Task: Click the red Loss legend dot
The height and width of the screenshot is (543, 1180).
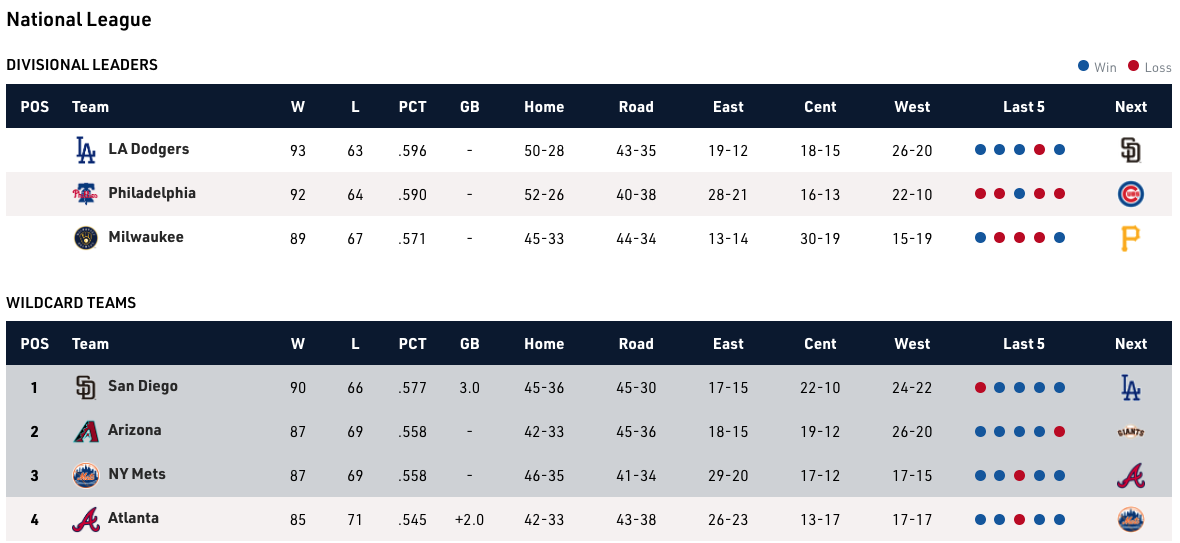Action: pyautogui.click(x=1133, y=67)
